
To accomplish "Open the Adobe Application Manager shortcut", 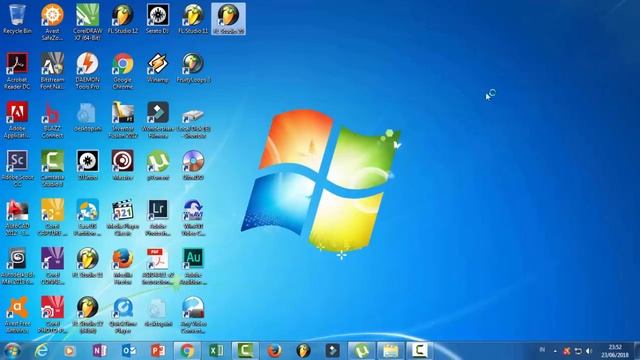I will (17, 120).
